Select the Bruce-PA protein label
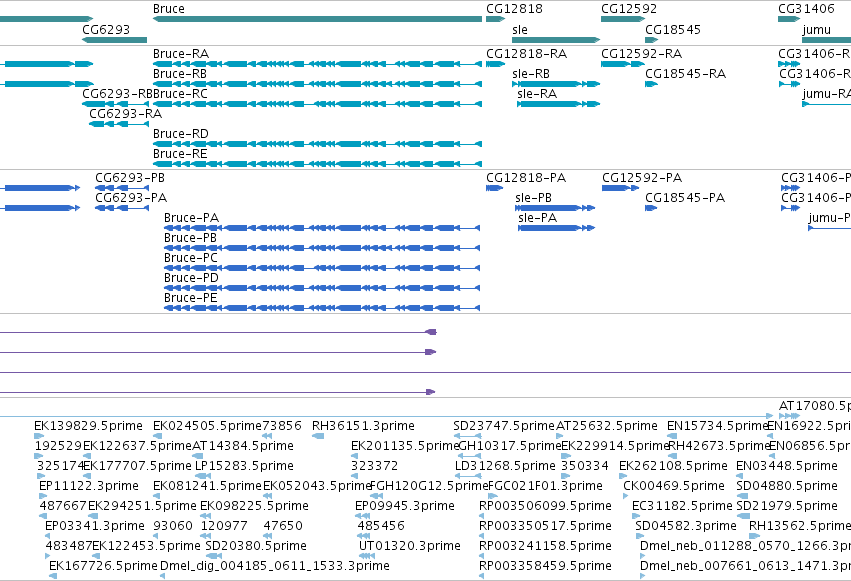Image resolution: width=851 pixels, height=581 pixels. (191, 218)
